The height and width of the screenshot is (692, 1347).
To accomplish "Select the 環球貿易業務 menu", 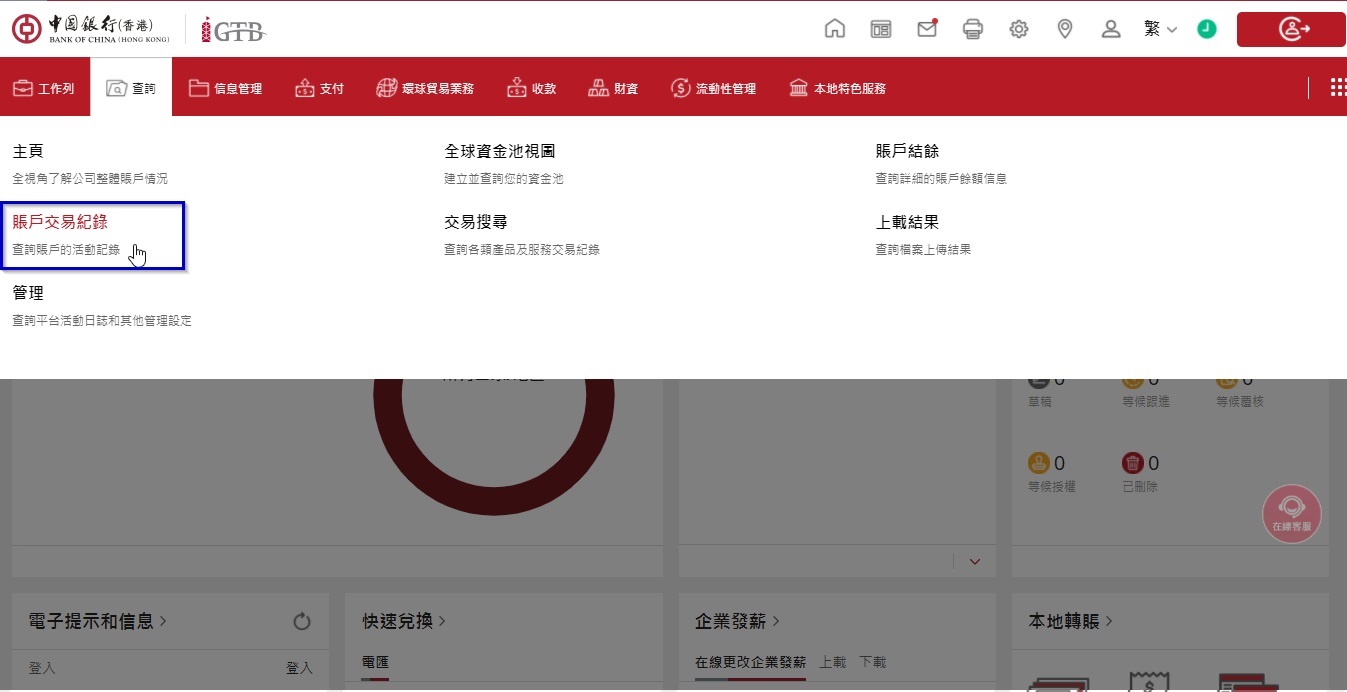I will pos(425,88).
